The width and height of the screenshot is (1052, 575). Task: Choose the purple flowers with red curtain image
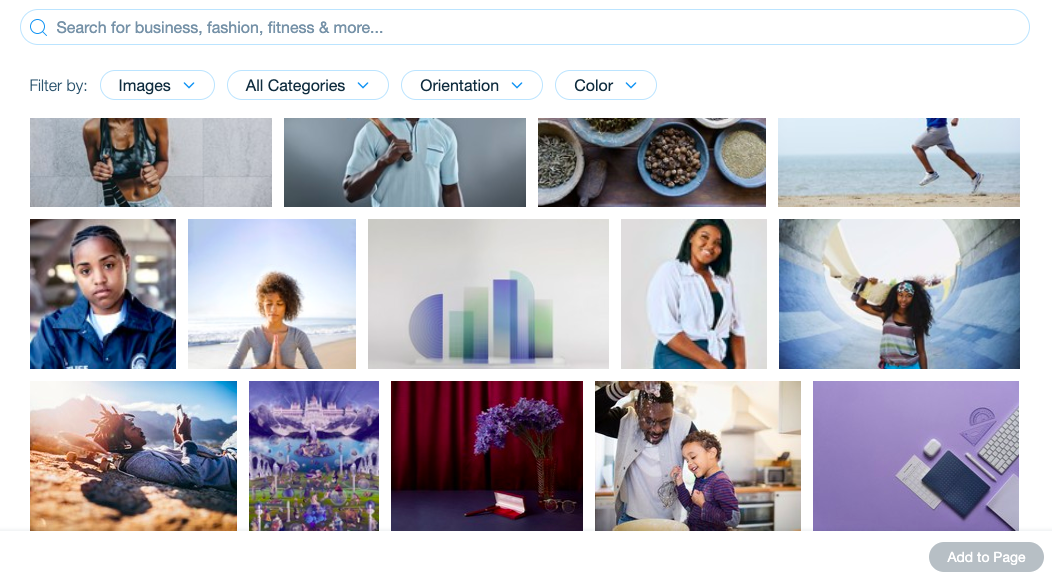point(486,456)
